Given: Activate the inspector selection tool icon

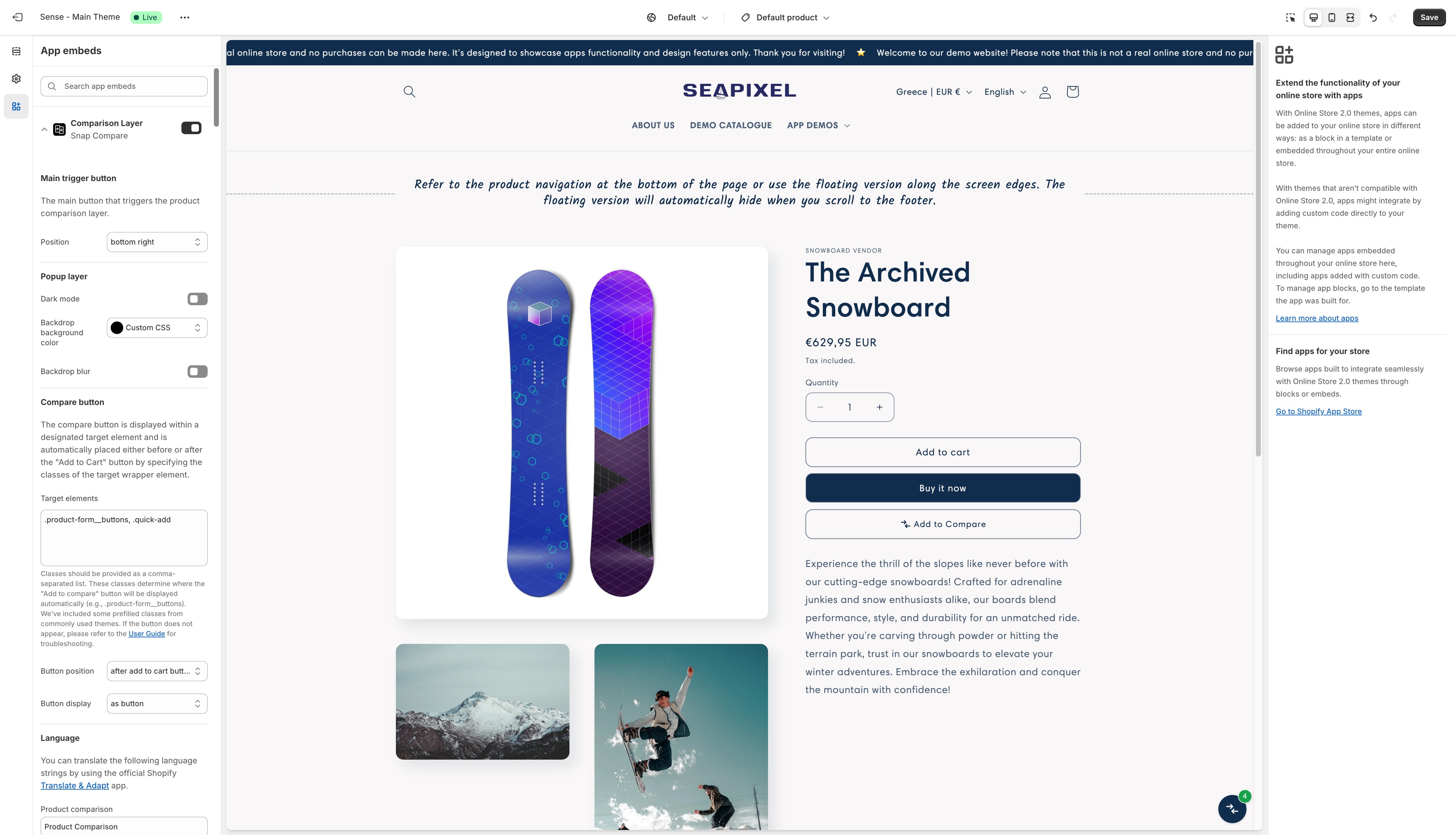Looking at the screenshot, I should (x=1290, y=17).
